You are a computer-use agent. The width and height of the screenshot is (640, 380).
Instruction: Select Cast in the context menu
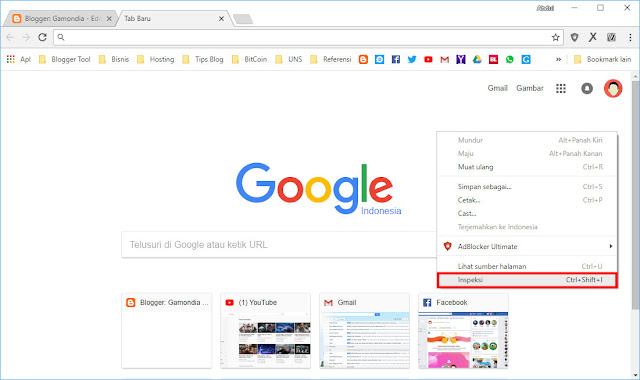pyautogui.click(x=527, y=213)
